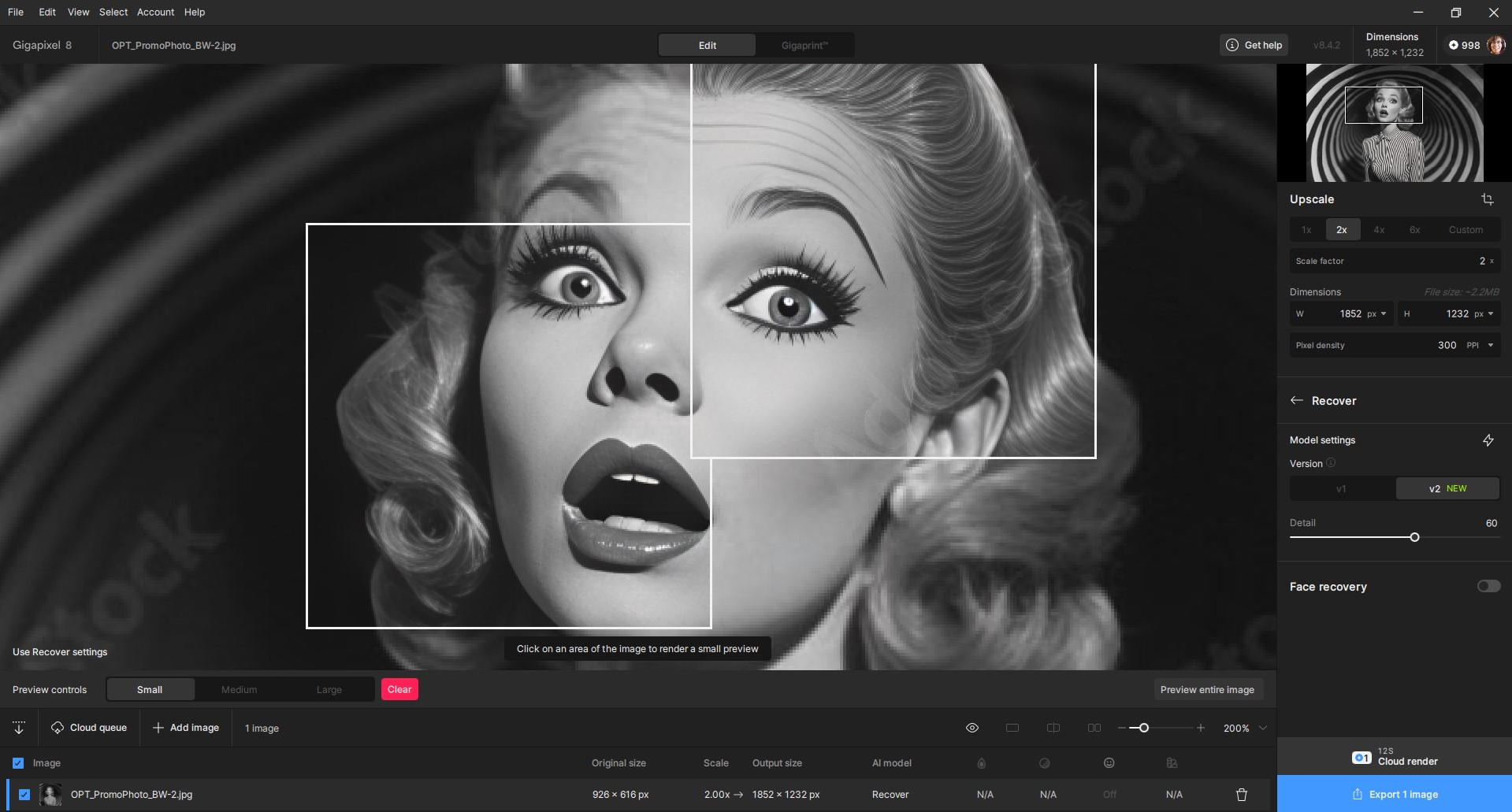This screenshot has width=1512, height=812.
Task: Open the Pixel density PPI unit dropdown
Action: pos(1480,345)
